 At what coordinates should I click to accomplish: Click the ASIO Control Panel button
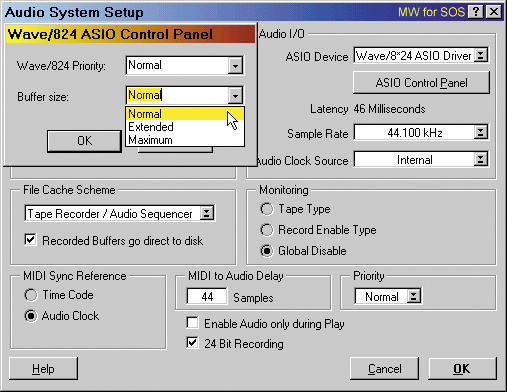[x=421, y=83]
